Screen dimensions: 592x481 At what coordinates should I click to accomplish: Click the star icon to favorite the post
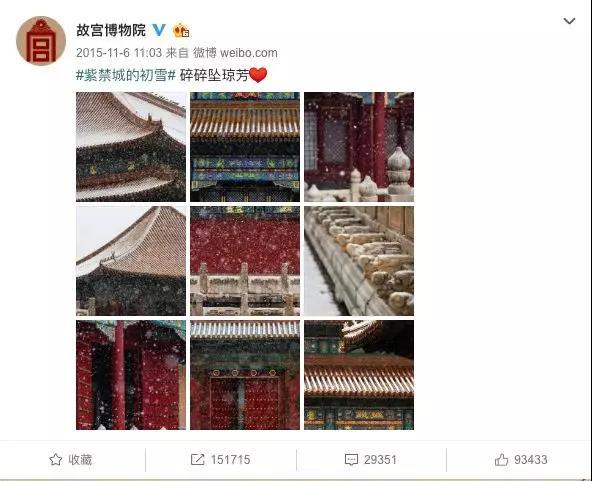click(x=56, y=459)
